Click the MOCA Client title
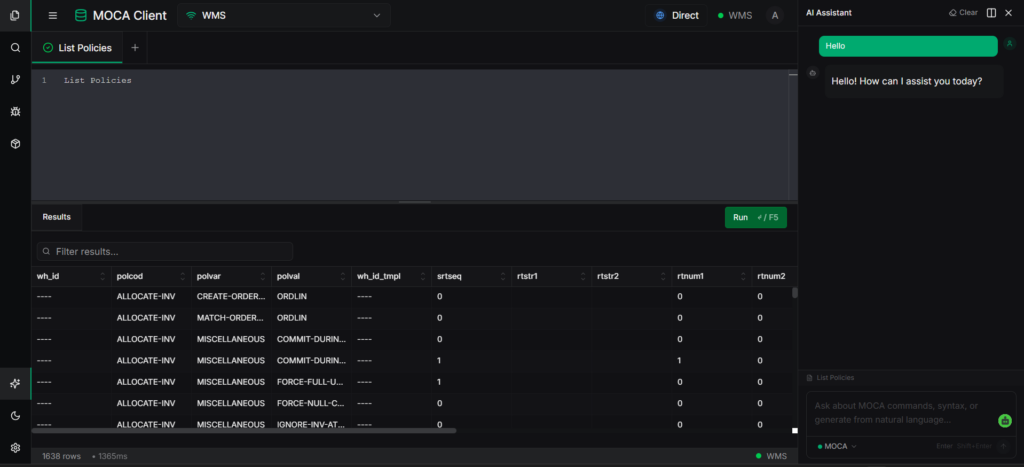This screenshot has height=467, width=1024. pyautogui.click(x=129, y=16)
